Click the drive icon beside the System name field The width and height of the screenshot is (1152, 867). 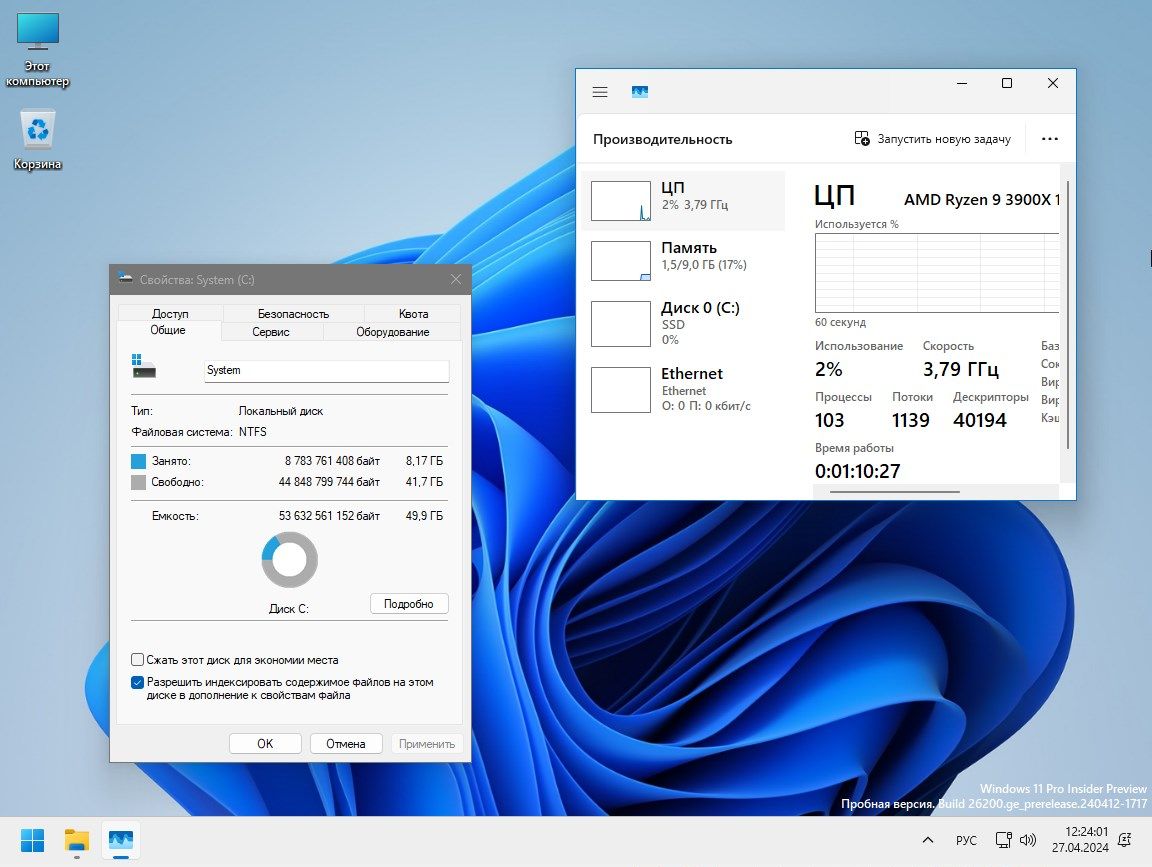144,365
